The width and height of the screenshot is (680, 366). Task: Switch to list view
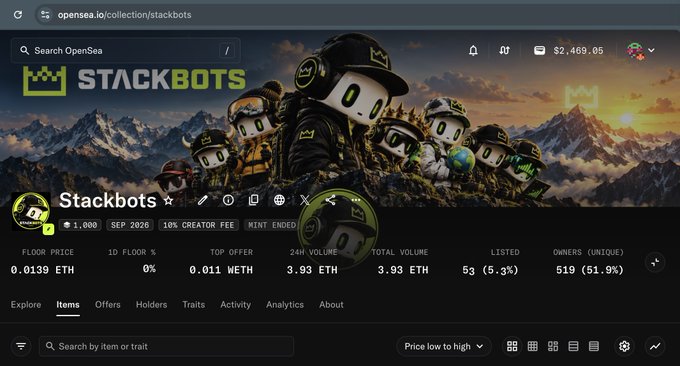(x=573, y=346)
